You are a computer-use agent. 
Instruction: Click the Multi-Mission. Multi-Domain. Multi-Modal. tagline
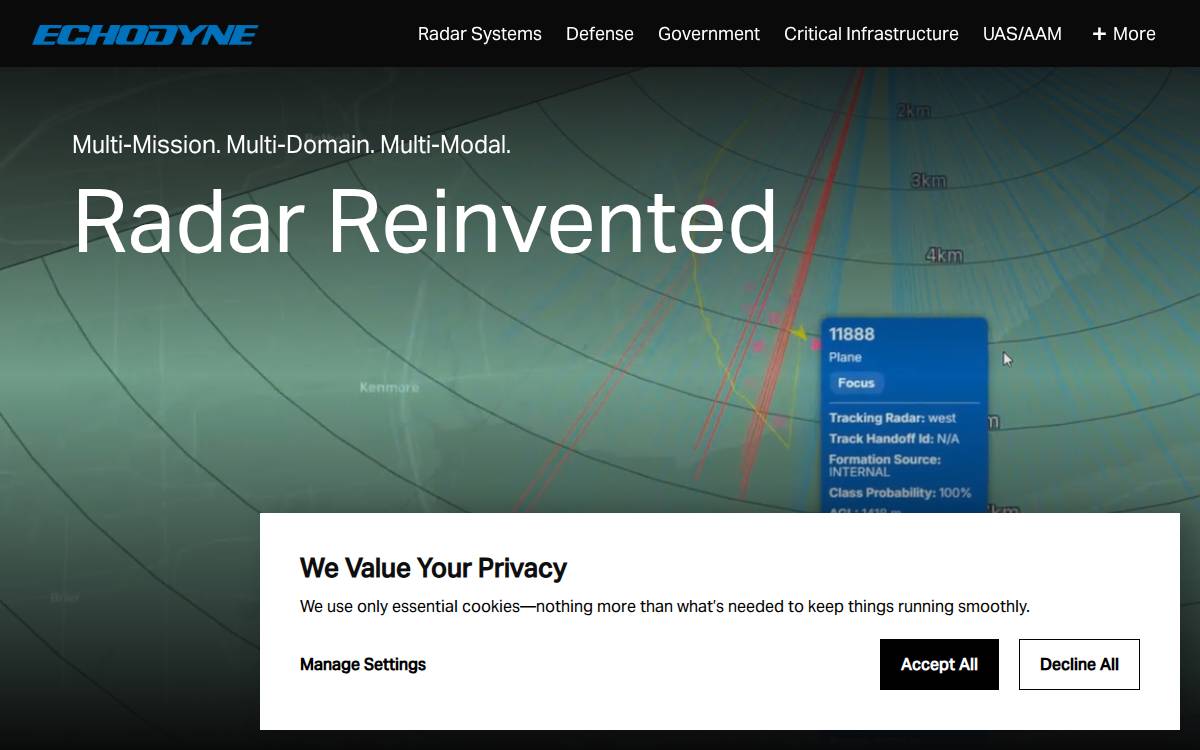[291, 144]
